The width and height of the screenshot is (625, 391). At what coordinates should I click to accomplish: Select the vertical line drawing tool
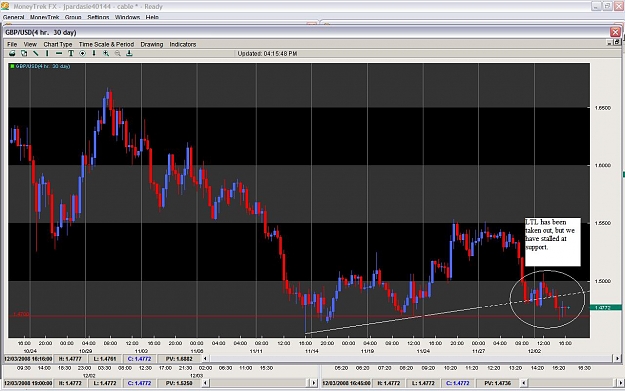[x=47, y=53]
